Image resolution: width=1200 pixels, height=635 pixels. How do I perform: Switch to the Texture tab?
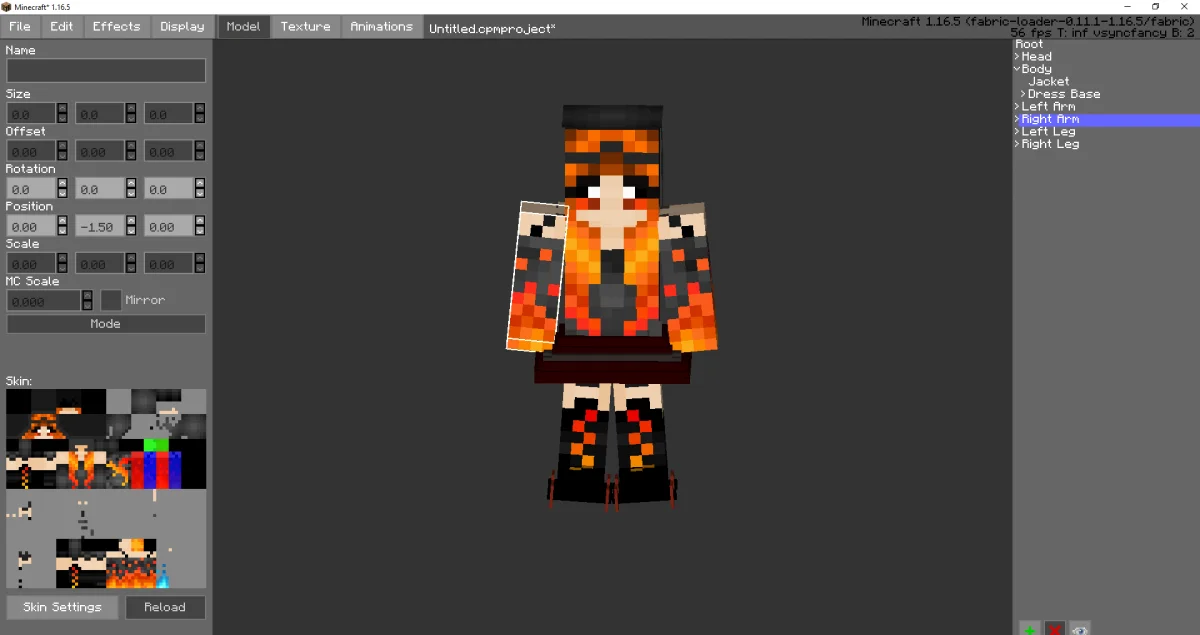tap(305, 26)
